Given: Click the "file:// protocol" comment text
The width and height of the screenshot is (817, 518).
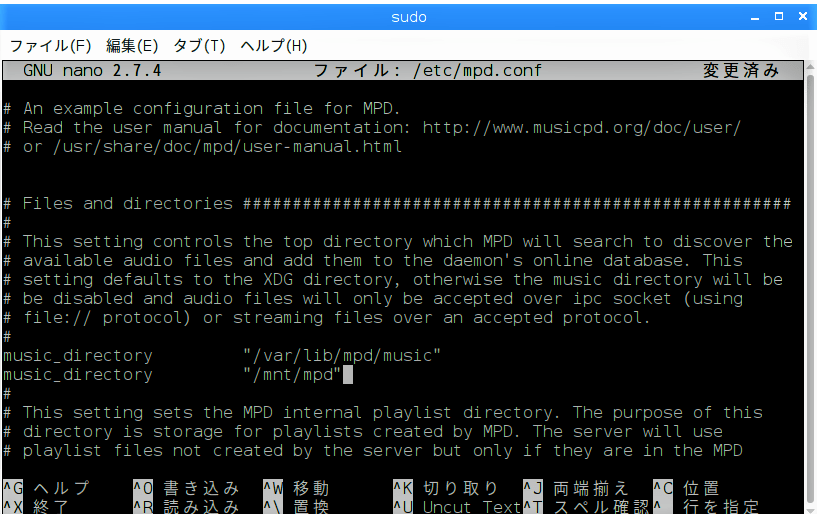Looking at the screenshot, I should click(x=107, y=318).
